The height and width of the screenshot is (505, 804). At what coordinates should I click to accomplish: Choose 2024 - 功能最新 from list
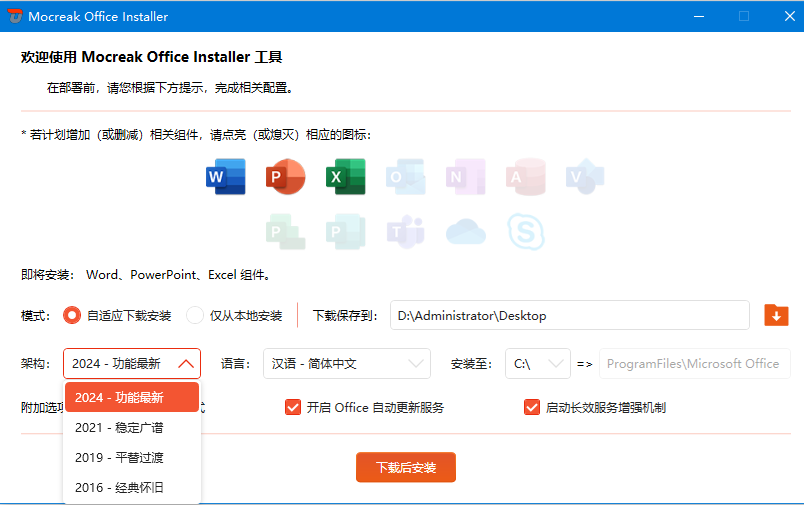[x=132, y=397]
